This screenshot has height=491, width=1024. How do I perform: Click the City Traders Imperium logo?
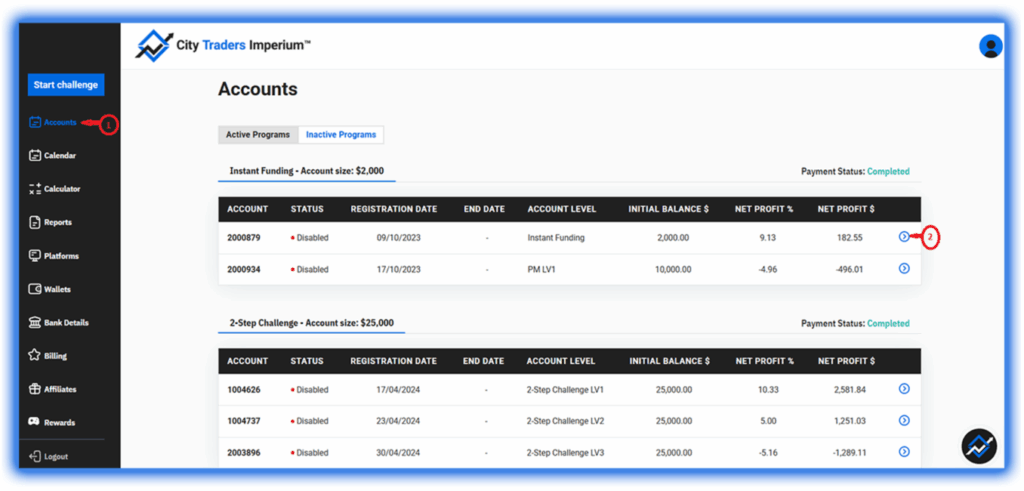(x=223, y=45)
